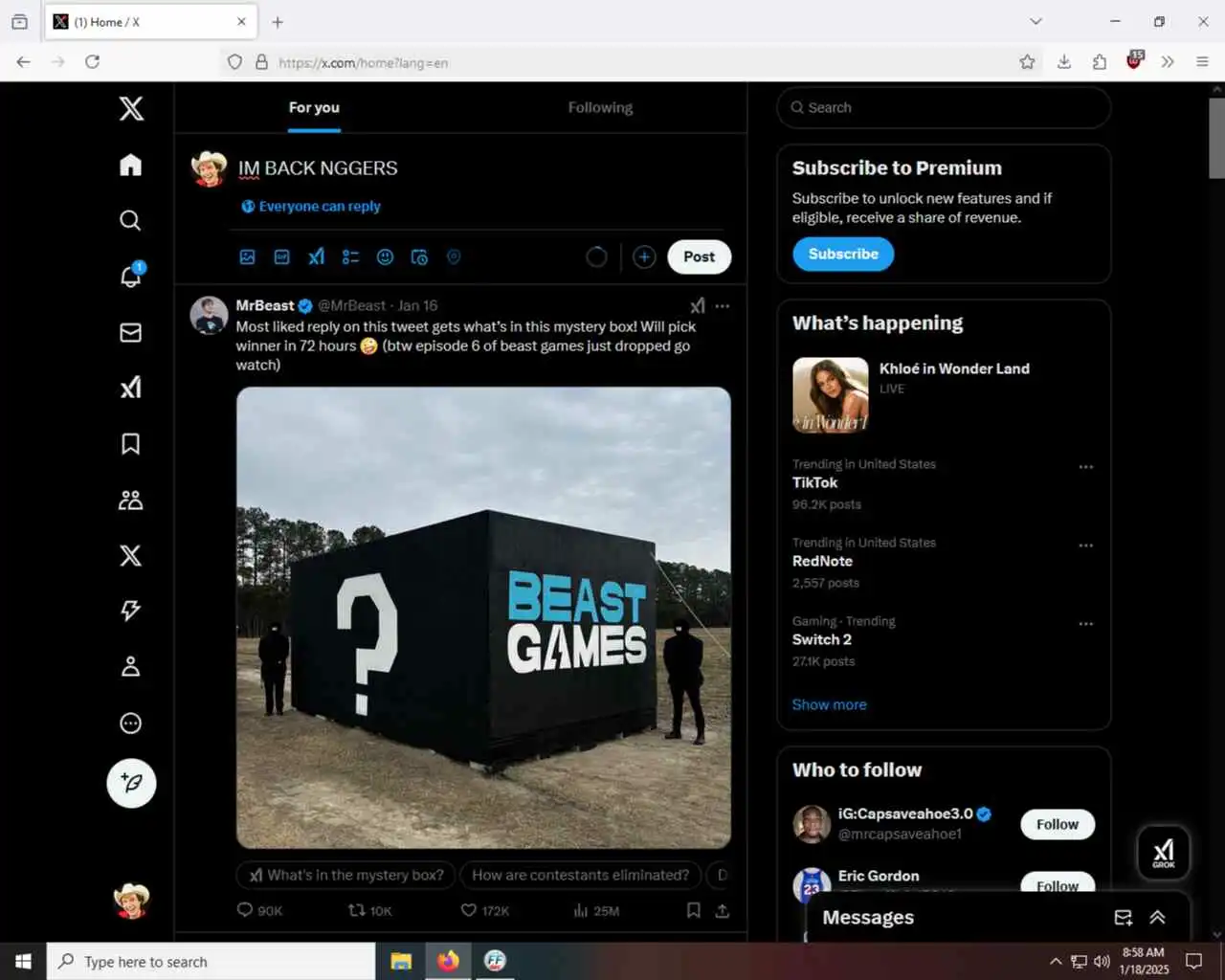Open emoji picker in composer
This screenshot has height=980, width=1225.
pyautogui.click(x=385, y=256)
